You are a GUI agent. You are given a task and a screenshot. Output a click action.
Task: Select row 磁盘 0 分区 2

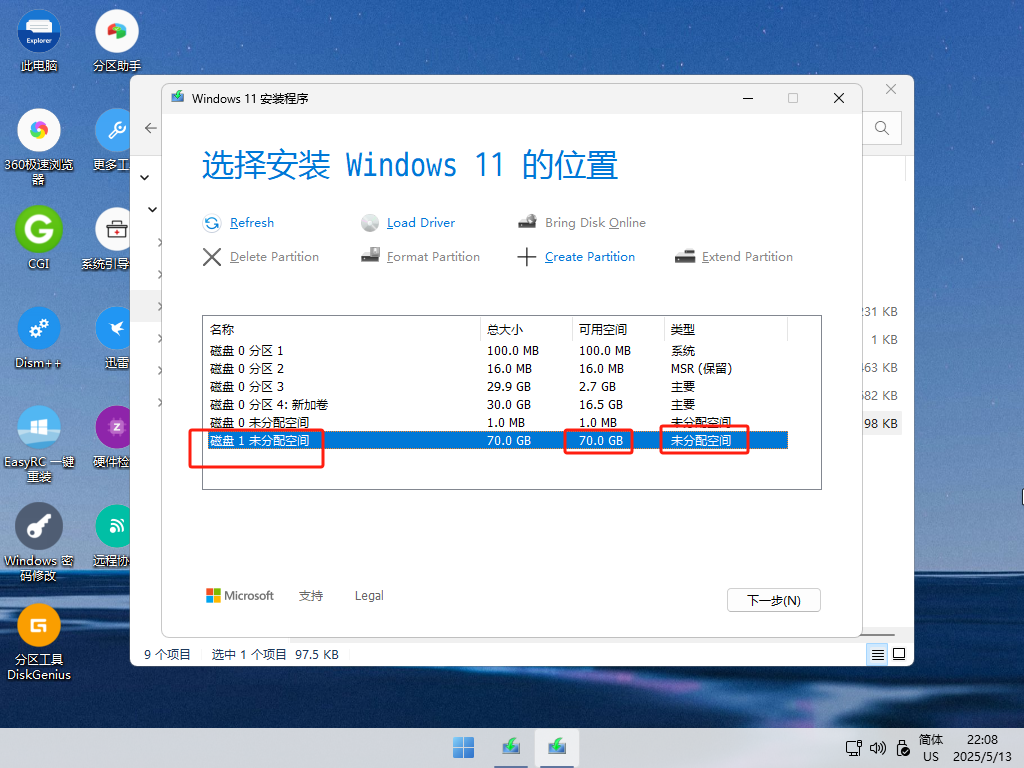(x=498, y=369)
